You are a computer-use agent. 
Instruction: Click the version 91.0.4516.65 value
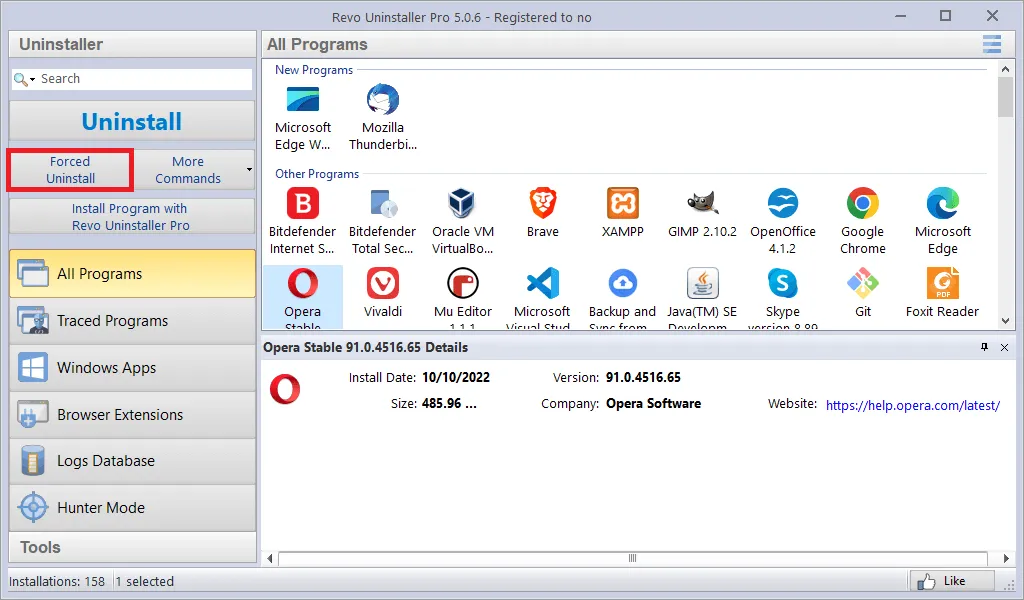tap(643, 377)
